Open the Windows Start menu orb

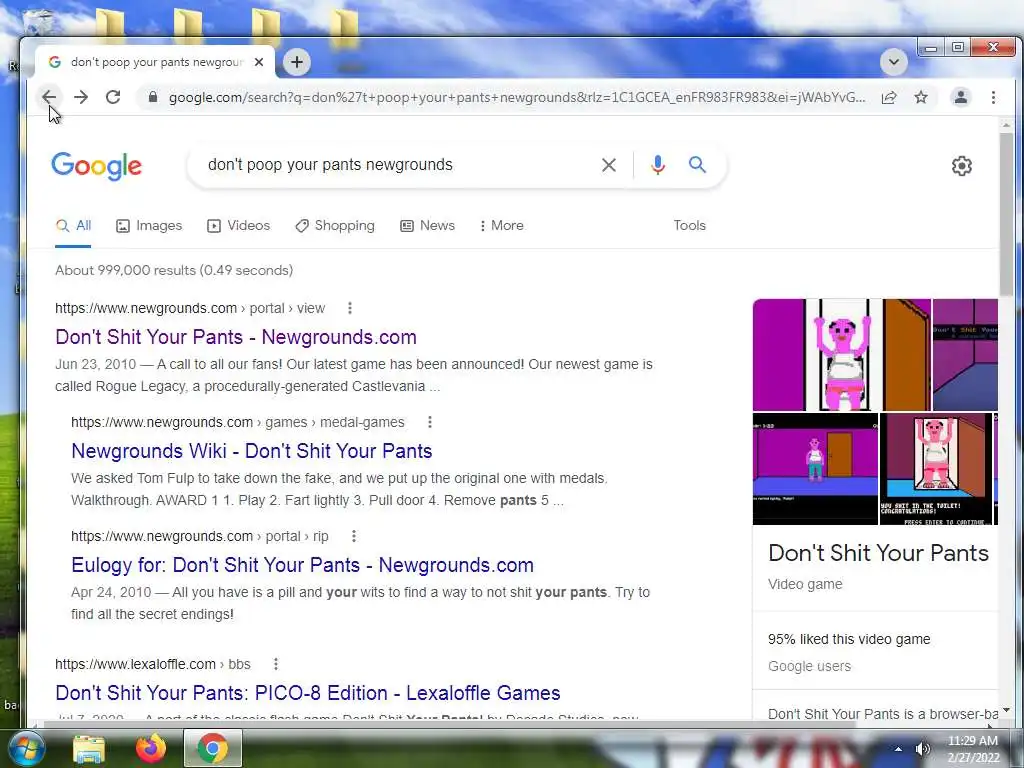26,748
